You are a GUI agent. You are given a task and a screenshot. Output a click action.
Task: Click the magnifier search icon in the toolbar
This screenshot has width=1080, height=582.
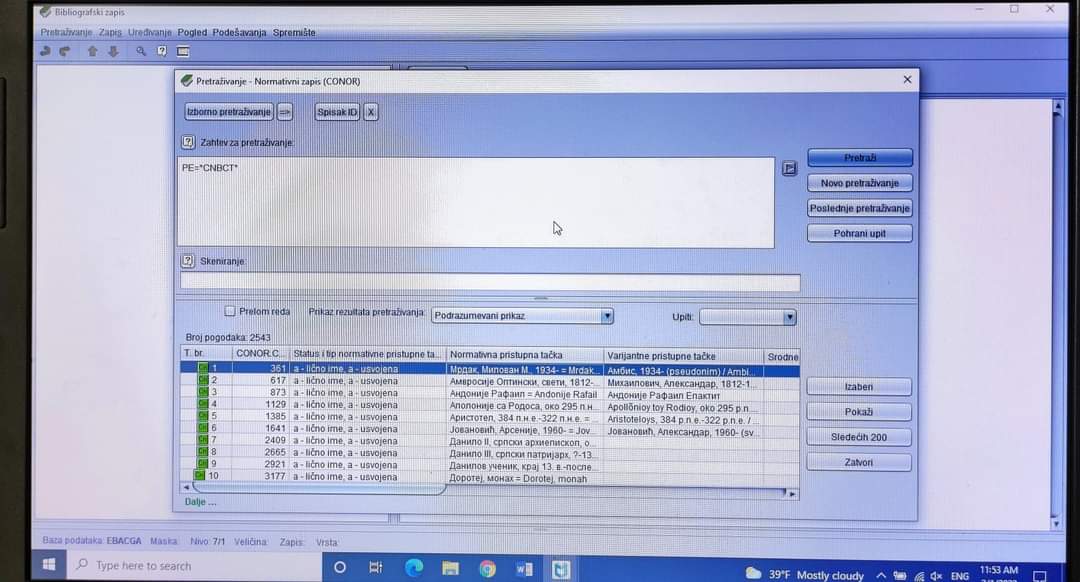coord(141,51)
